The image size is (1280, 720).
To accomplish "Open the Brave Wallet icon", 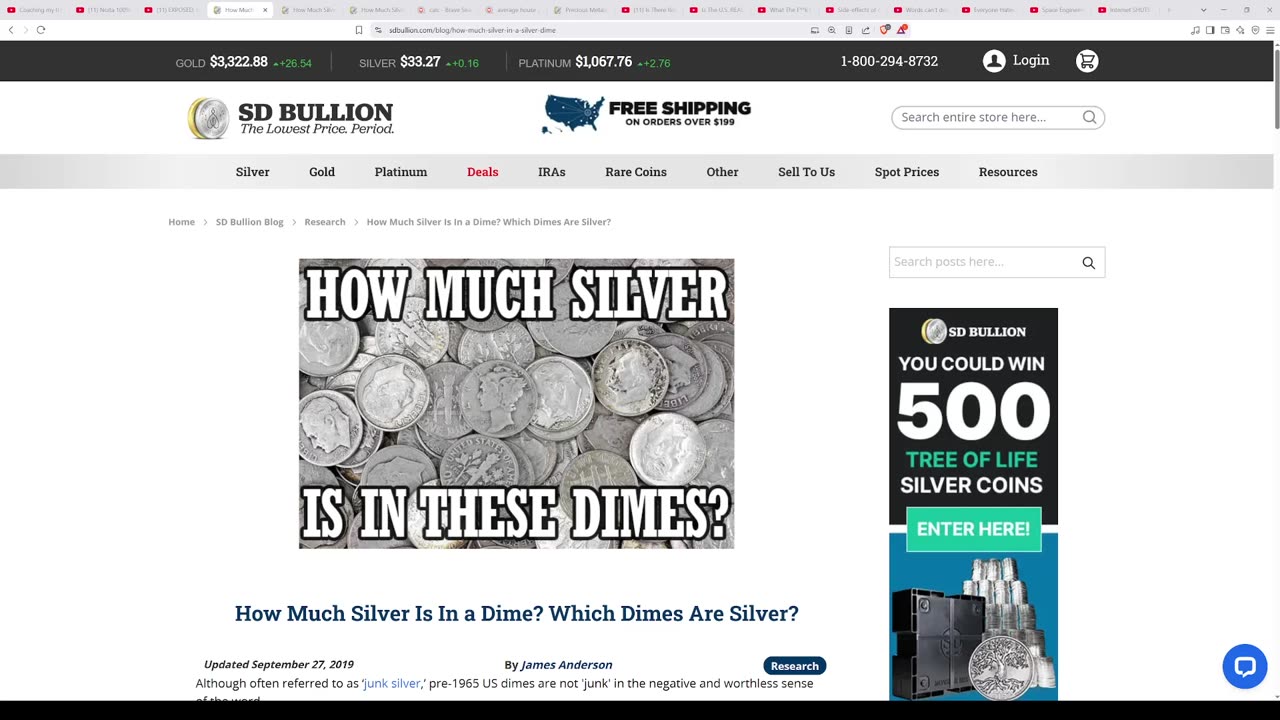I will [1225, 30].
